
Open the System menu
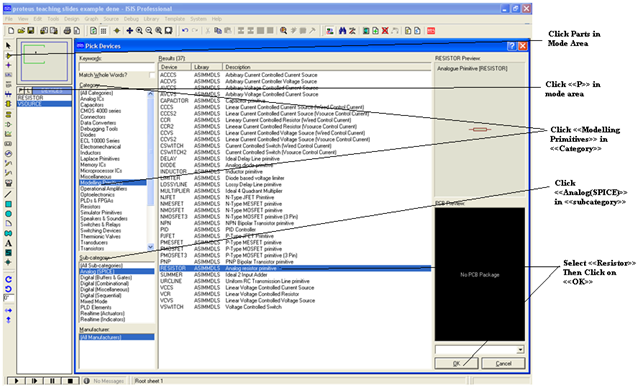[198, 19]
